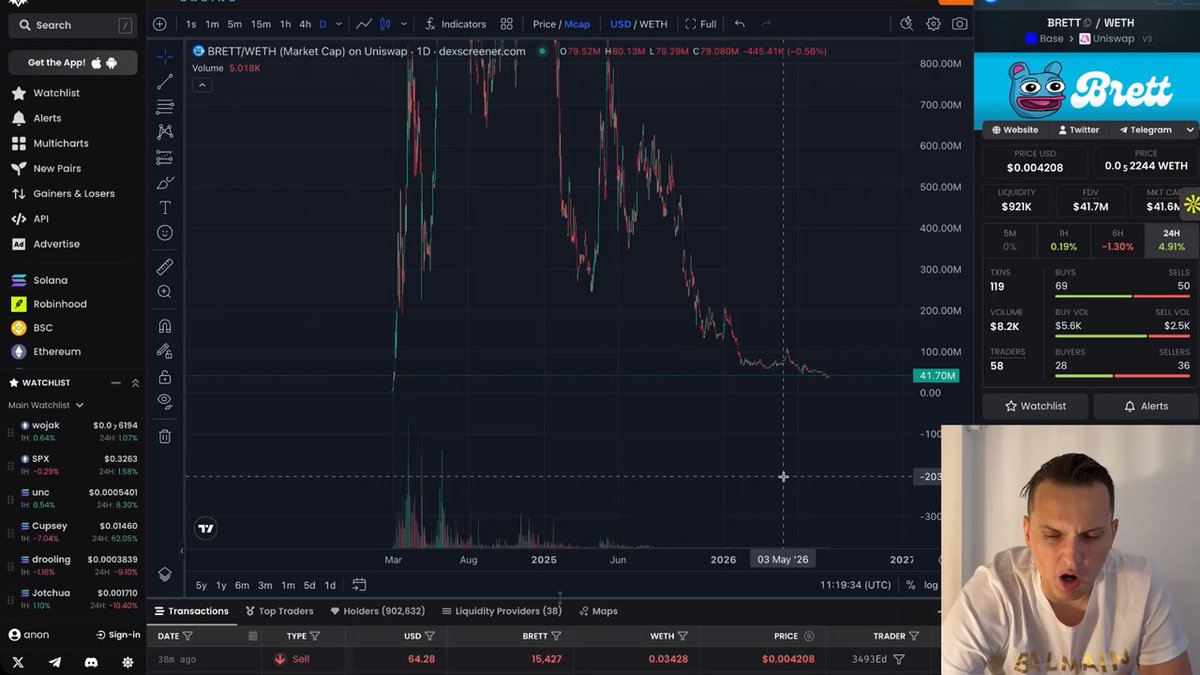1200x675 pixels.
Task: Switch chart denomination to WETH
Action: coord(653,24)
